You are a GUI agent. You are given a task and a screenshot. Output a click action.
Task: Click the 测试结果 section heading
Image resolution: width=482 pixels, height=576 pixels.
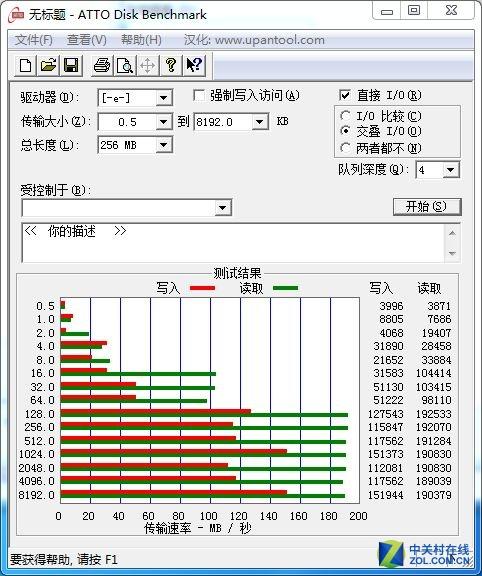click(237, 273)
